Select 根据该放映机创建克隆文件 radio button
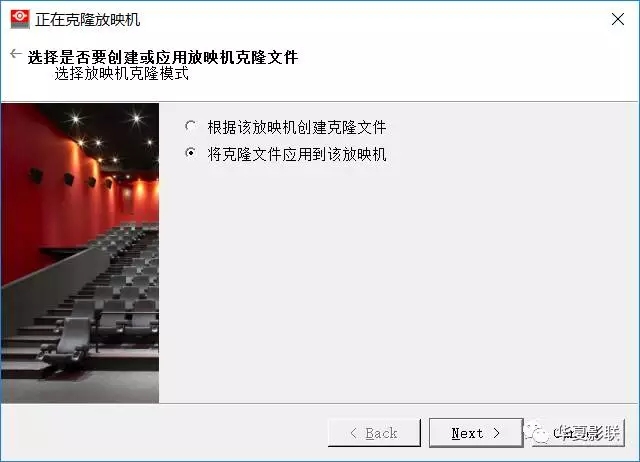640x462 pixels. [190, 126]
